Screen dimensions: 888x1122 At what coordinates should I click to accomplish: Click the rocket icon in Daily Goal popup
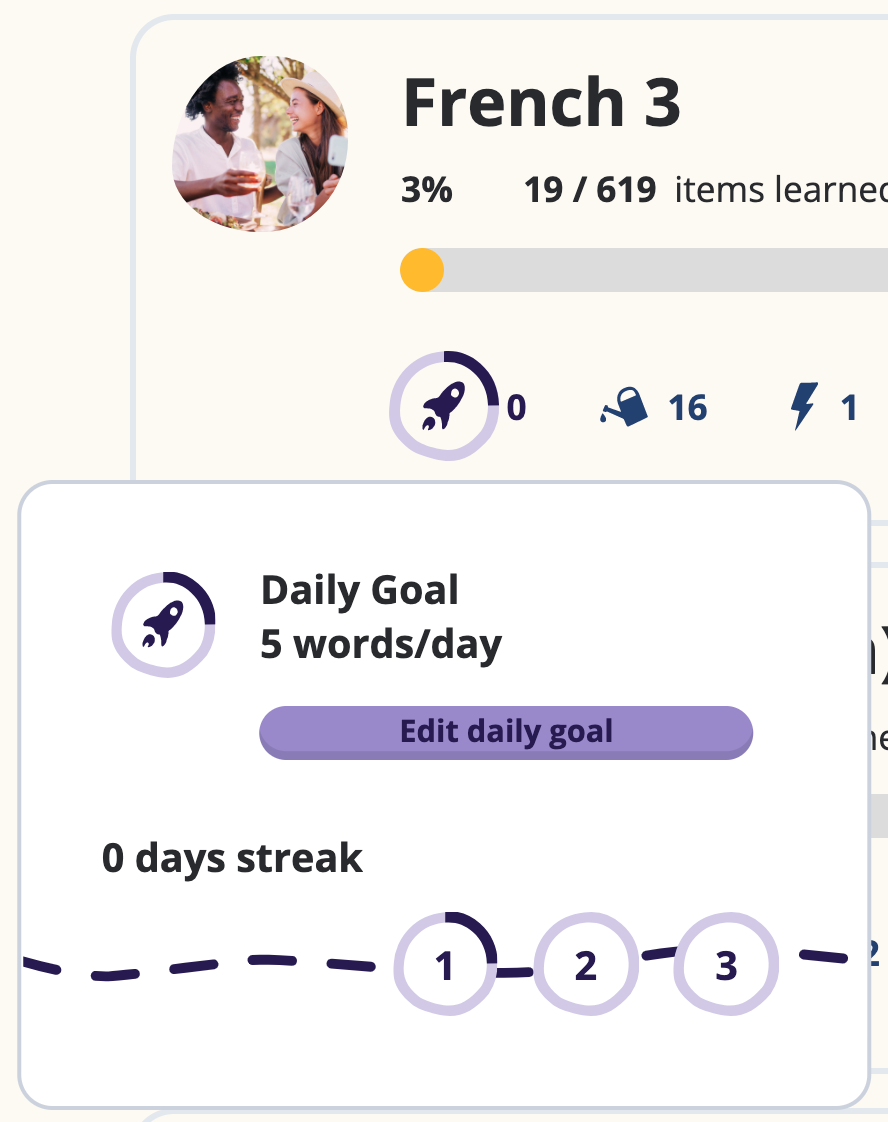163,624
